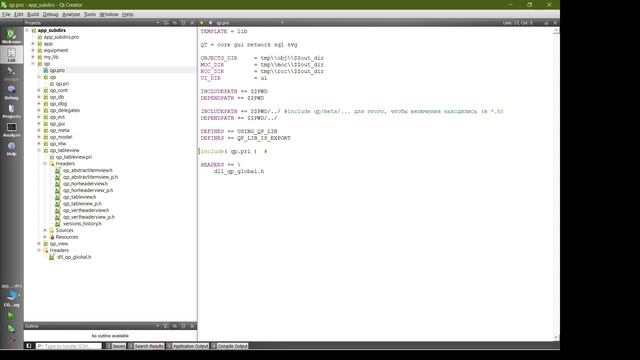Open the Analyze menu
The width and height of the screenshot is (640, 360).
(x=71, y=14)
